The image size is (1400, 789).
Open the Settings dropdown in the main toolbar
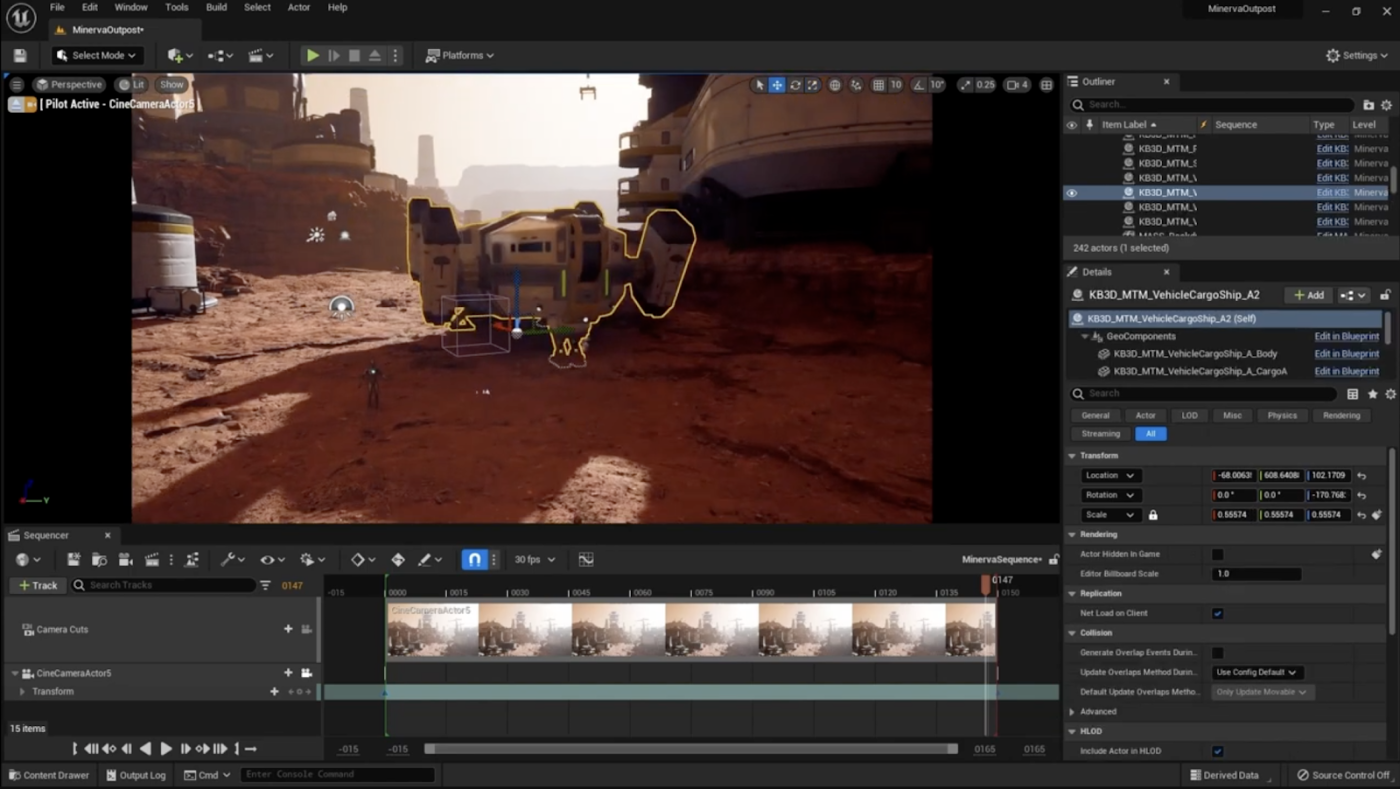[1357, 56]
